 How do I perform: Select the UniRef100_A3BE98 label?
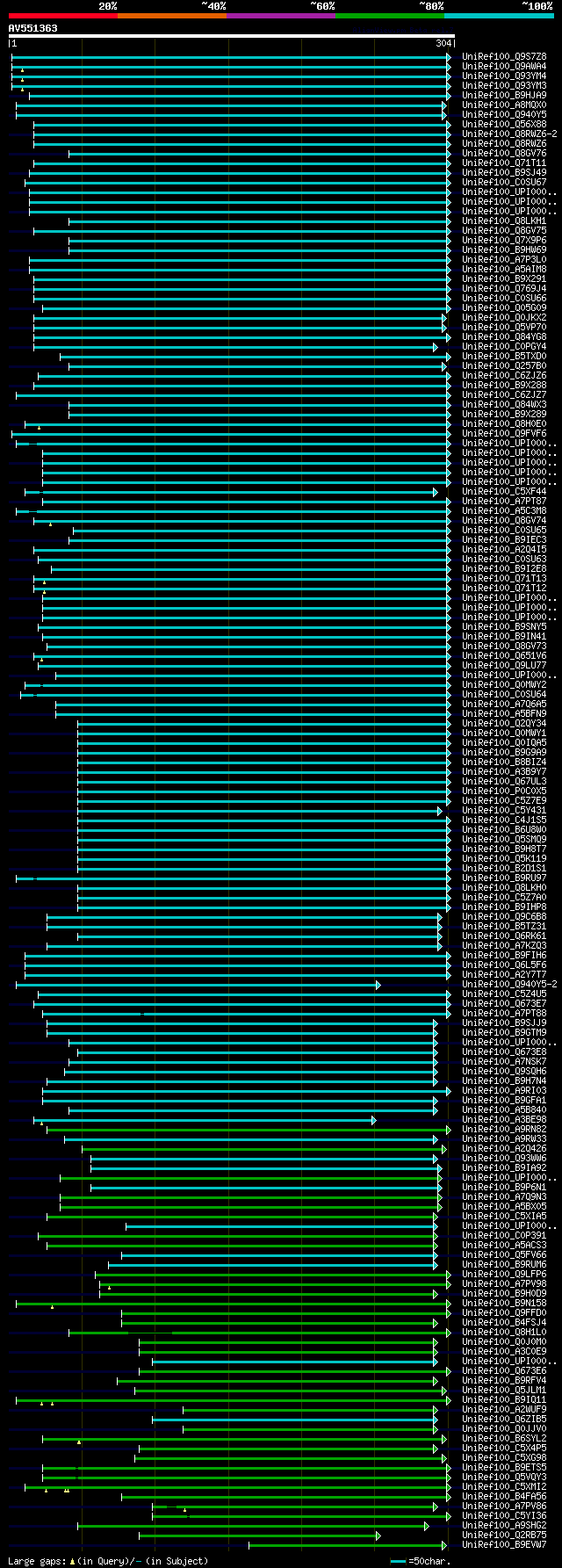(504, 1119)
